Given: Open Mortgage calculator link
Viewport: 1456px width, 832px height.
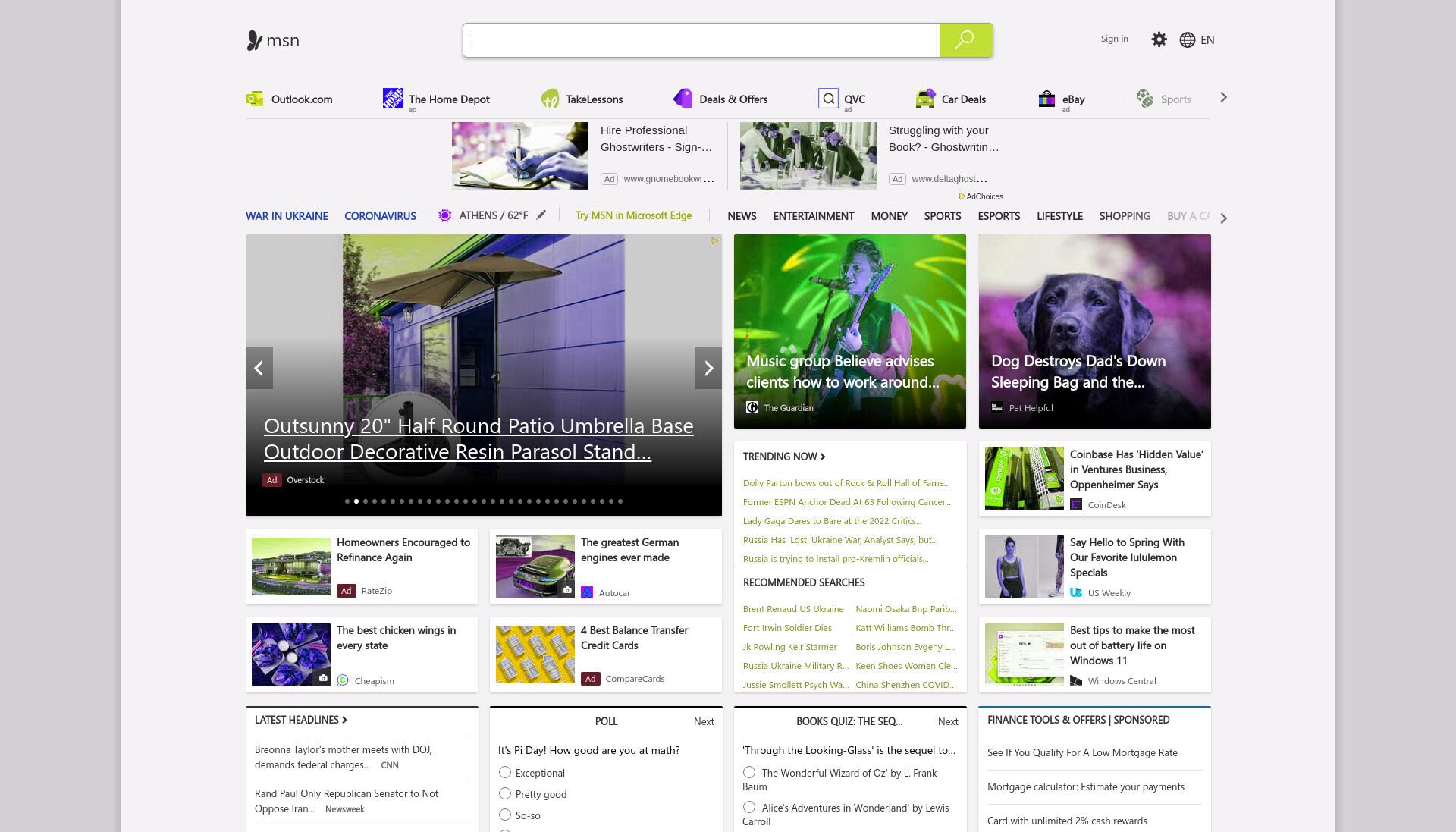Looking at the screenshot, I should (1086, 786).
